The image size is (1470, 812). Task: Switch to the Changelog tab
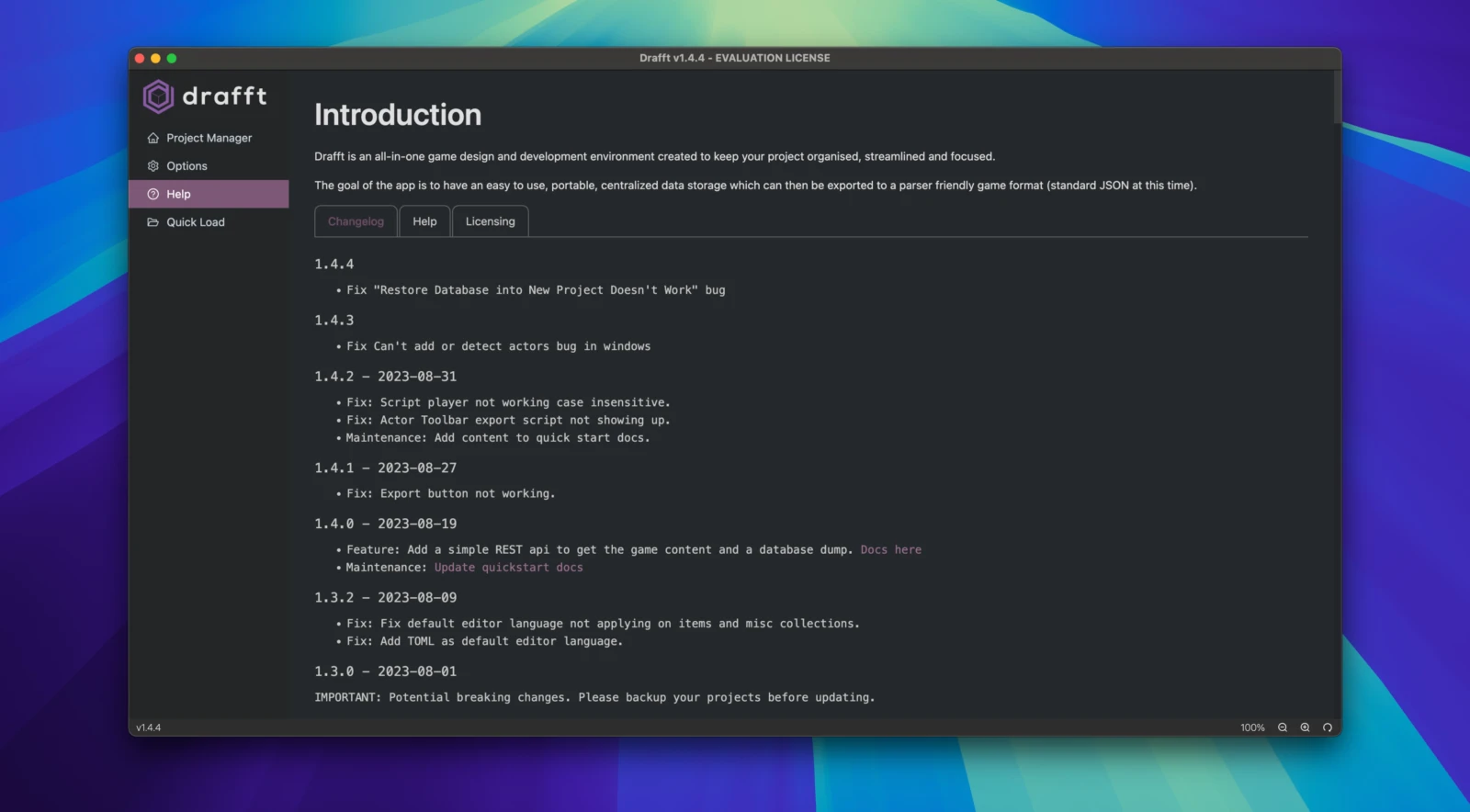tap(356, 221)
